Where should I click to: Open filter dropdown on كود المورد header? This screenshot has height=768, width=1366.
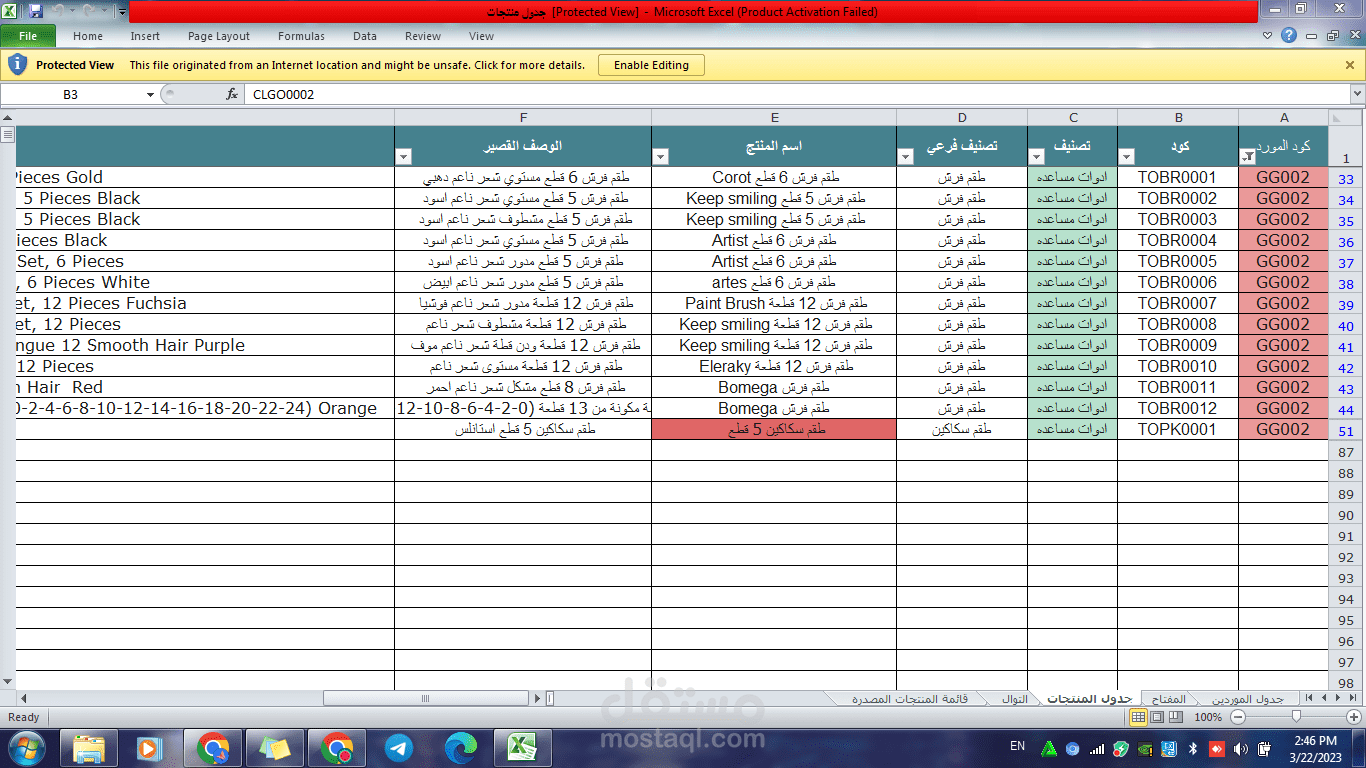pos(1248,156)
